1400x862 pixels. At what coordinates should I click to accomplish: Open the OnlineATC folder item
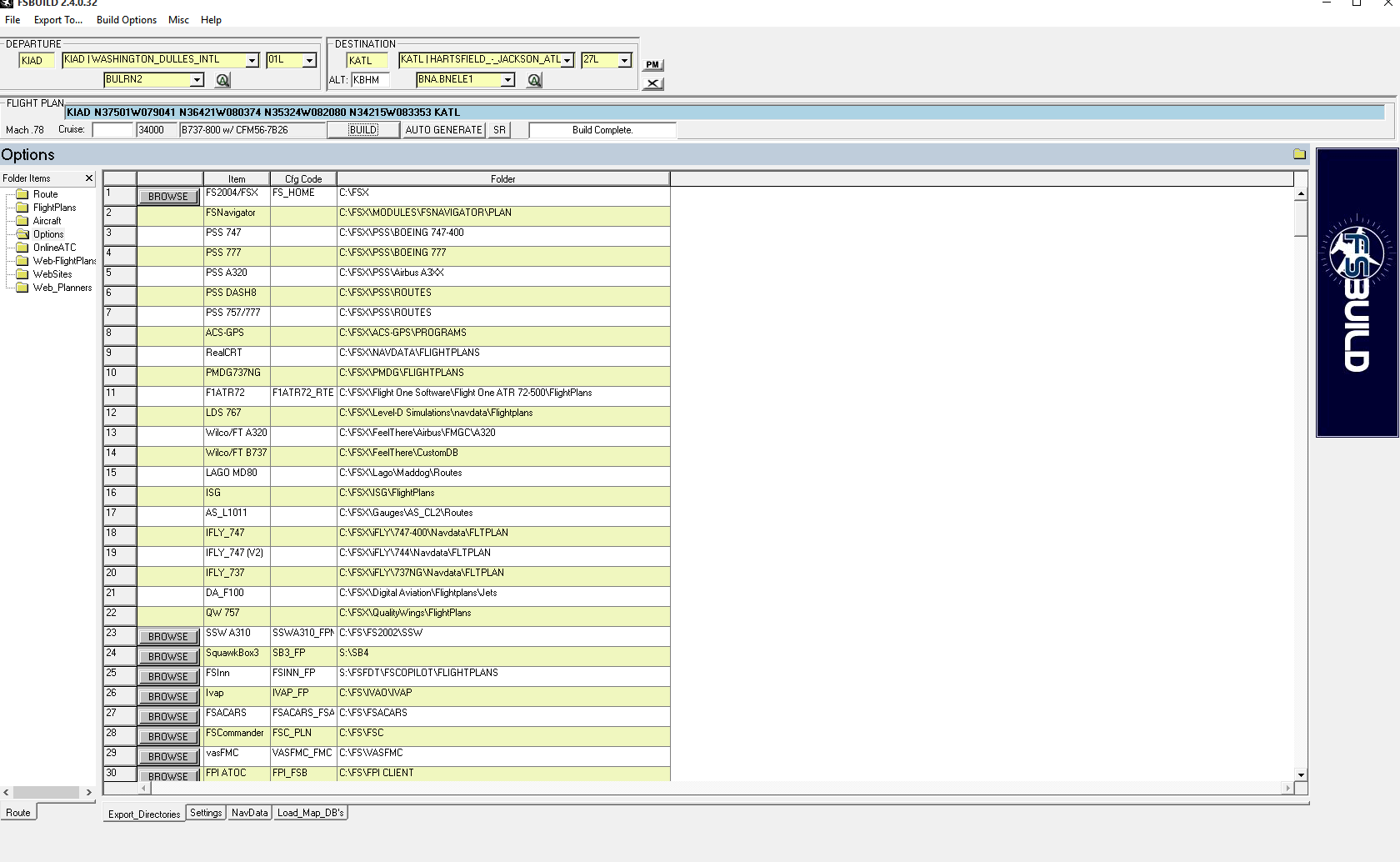[54, 248]
